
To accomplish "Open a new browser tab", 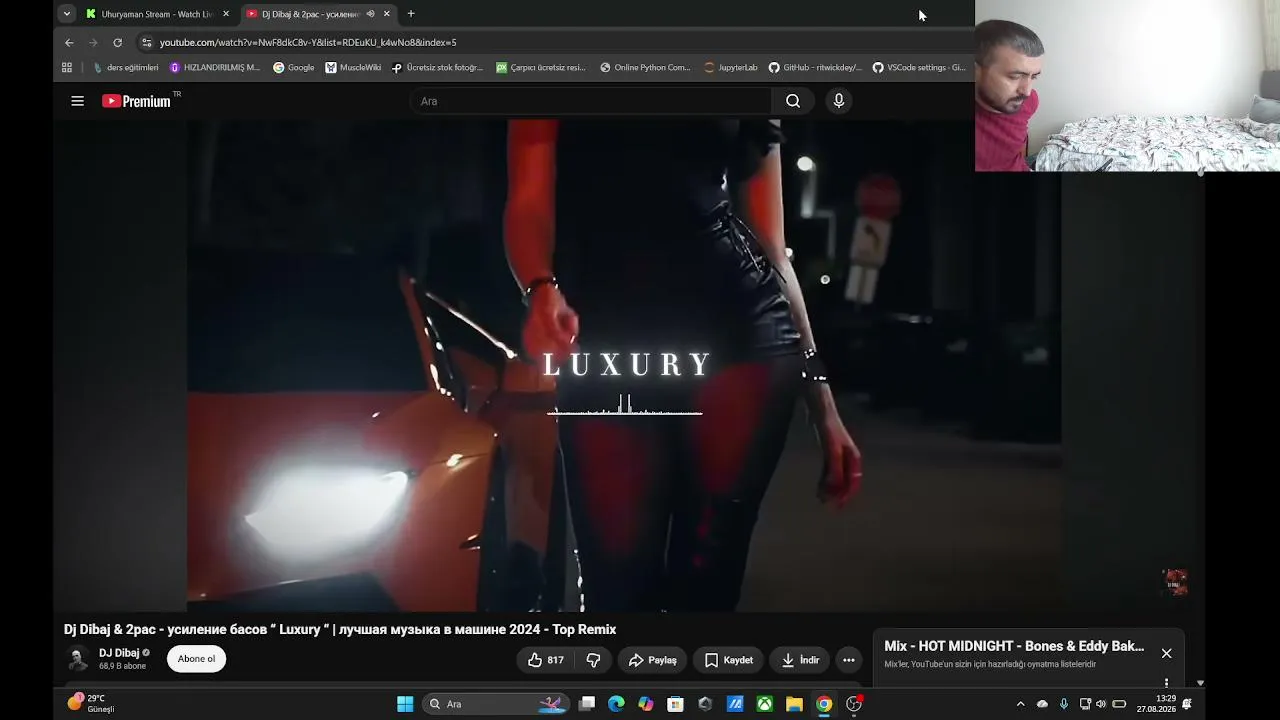I will (x=411, y=14).
